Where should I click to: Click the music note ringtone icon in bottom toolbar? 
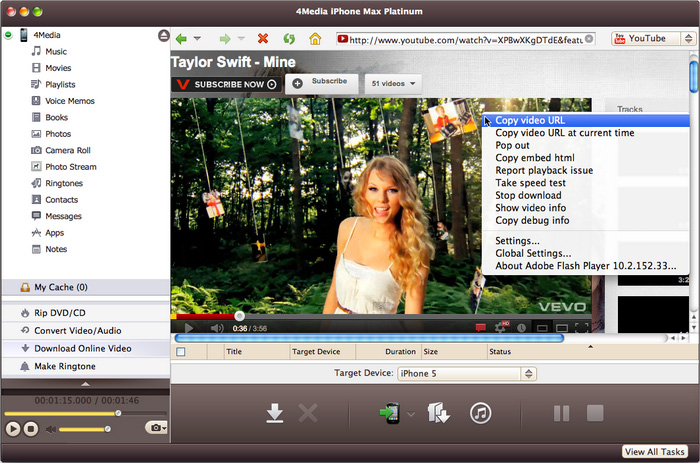[480, 413]
